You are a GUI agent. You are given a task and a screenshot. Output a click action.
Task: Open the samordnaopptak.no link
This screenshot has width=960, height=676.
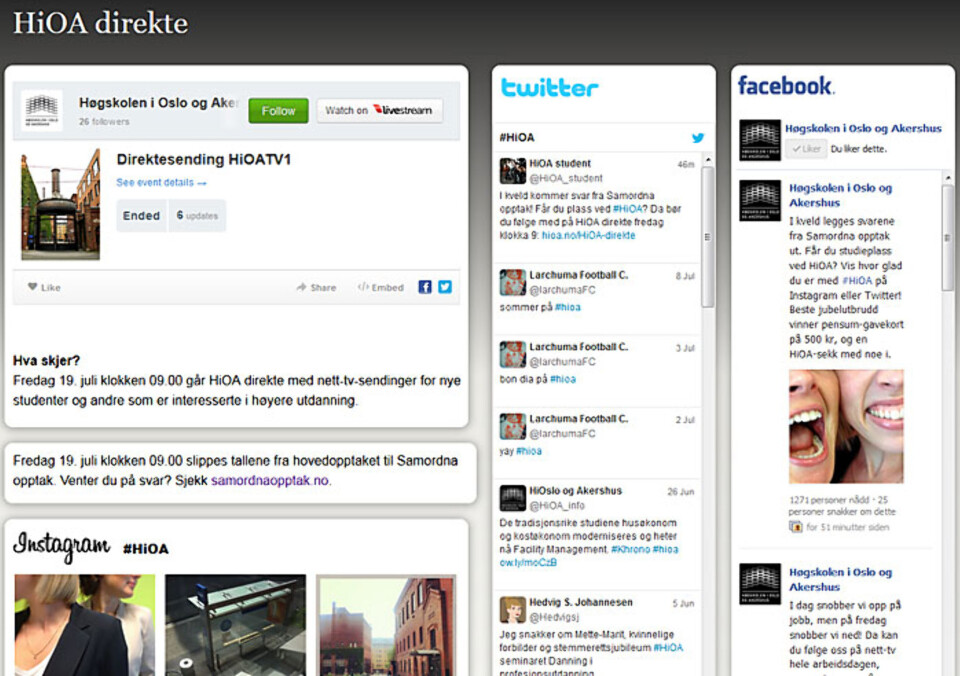(269, 480)
